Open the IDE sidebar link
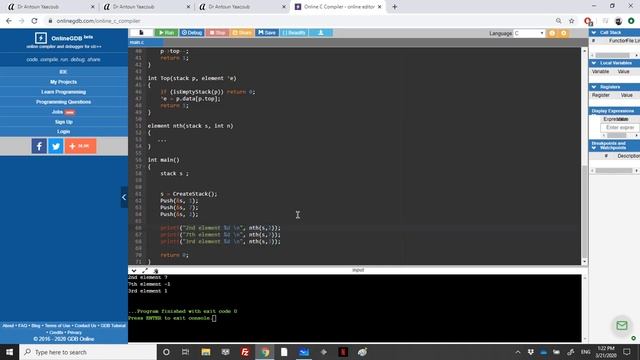 (x=63, y=72)
